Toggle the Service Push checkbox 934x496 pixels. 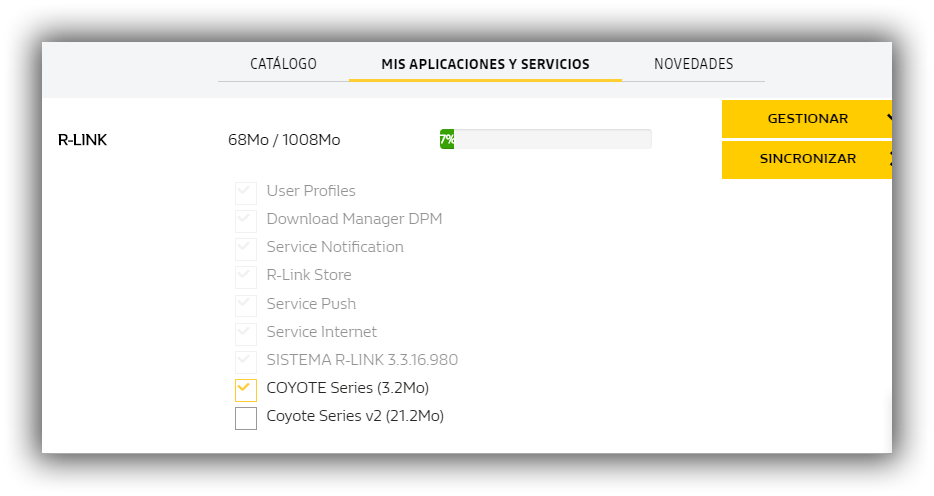click(x=246, y=305)
